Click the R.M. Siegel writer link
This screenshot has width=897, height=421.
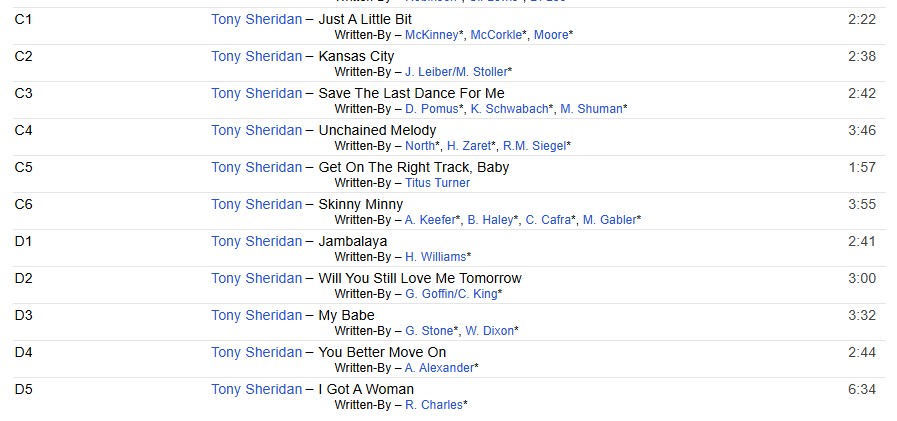(534, 146)
